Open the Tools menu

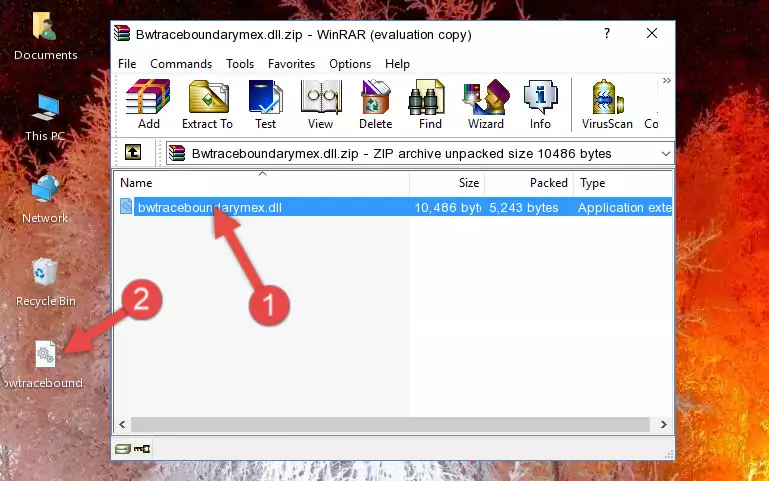click(x=240, y=64)
